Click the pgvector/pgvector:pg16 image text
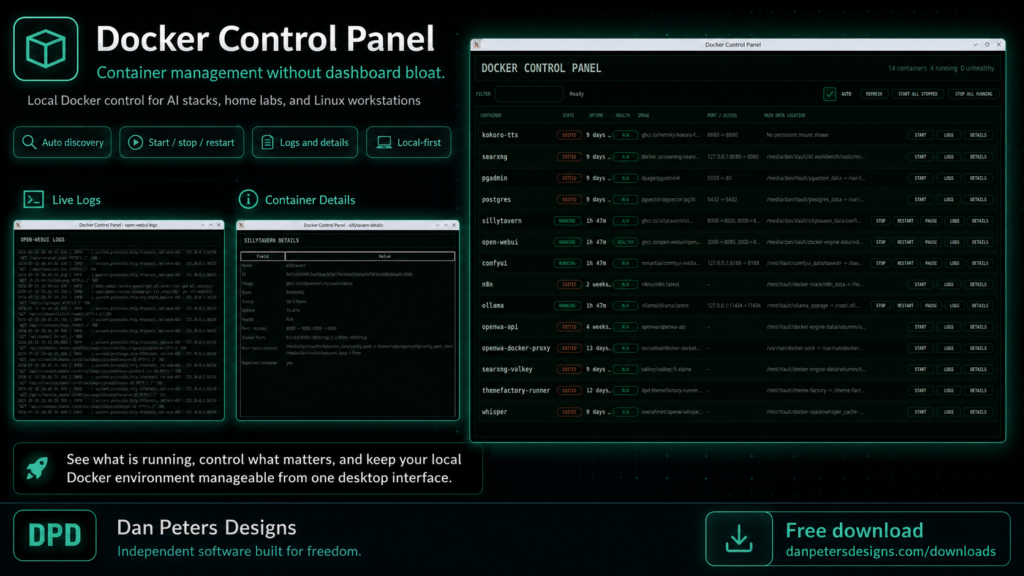The width and height of the screenshot is (1024, 576). point(668,199)
